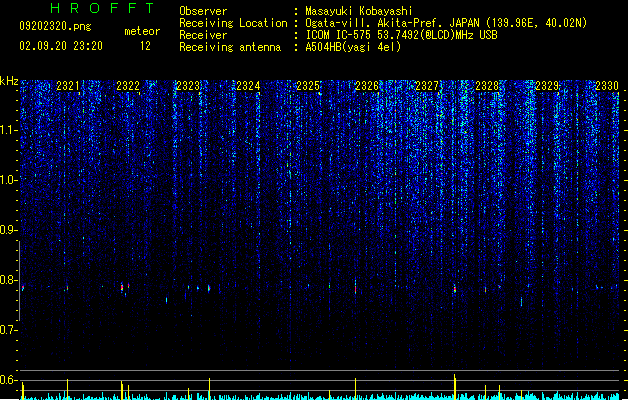Click the time marker 2328
The height and width of the screenshot is (400, 629).
487,86
